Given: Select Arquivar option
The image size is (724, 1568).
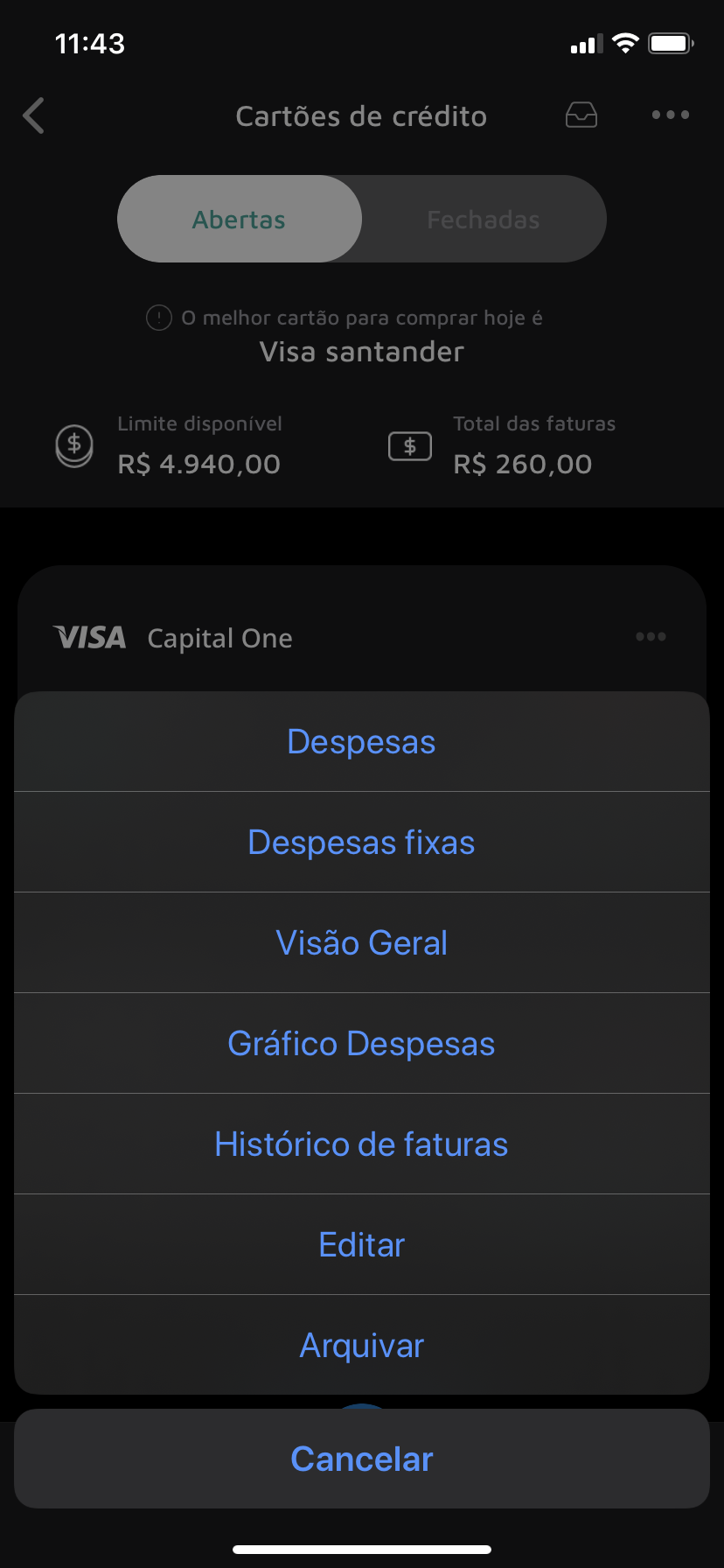Looking at the screenshot, I should click(362, 1345).
